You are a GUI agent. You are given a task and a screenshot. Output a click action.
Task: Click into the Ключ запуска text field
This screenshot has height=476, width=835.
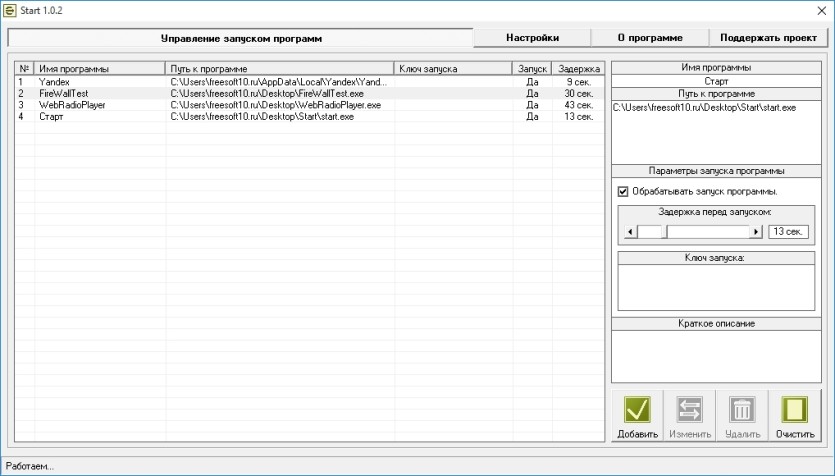[x=716, y=288]
